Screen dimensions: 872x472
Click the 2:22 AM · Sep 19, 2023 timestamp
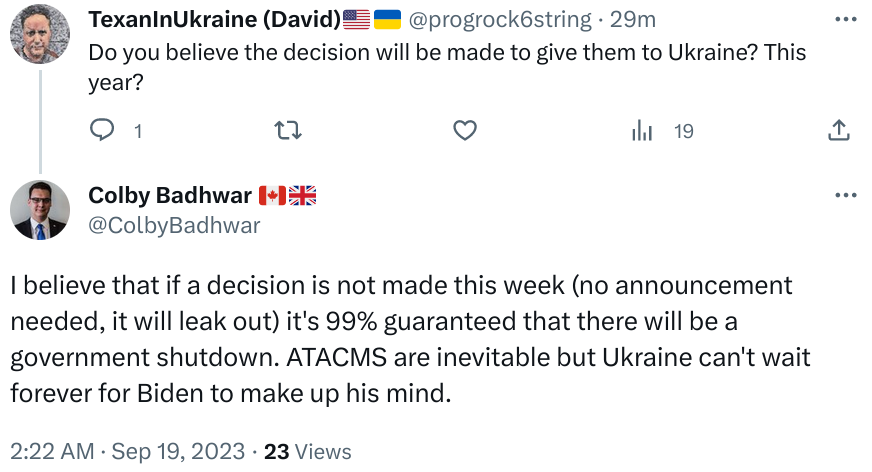pyautogui.click(x=128, y=451)
